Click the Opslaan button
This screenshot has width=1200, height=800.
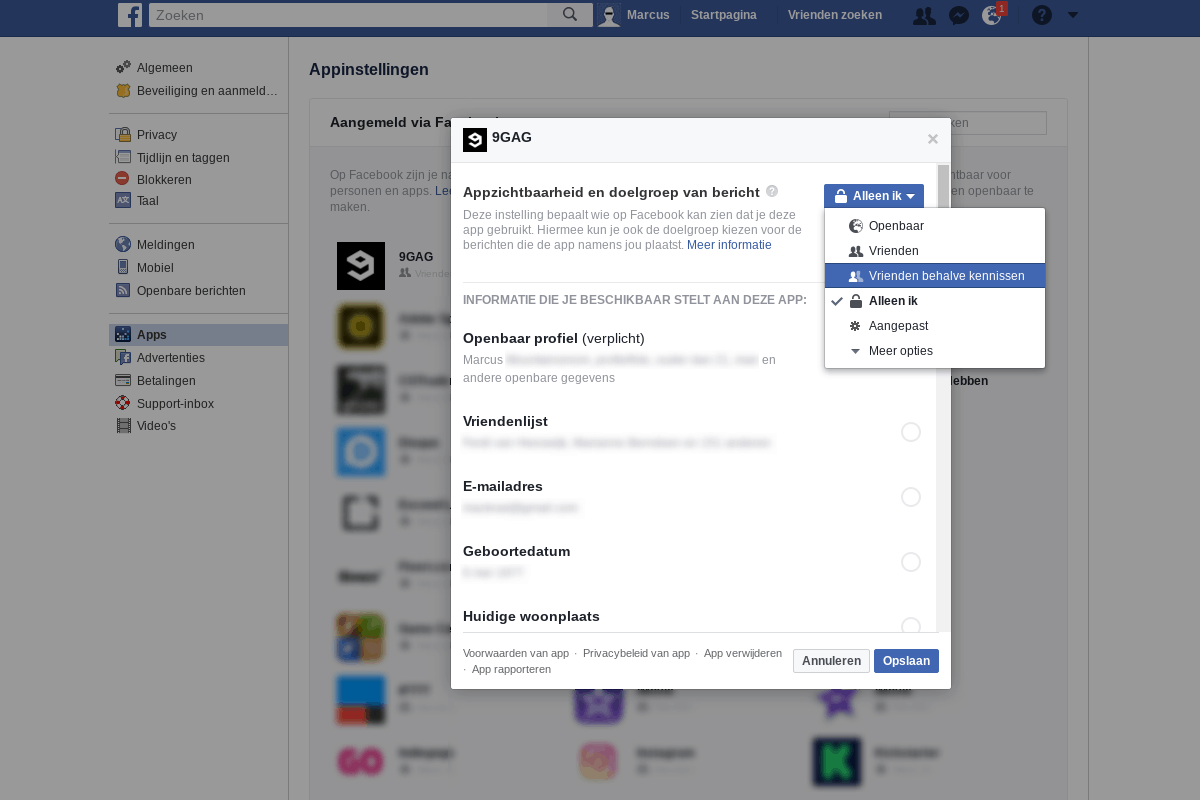(x=906, y=661)
